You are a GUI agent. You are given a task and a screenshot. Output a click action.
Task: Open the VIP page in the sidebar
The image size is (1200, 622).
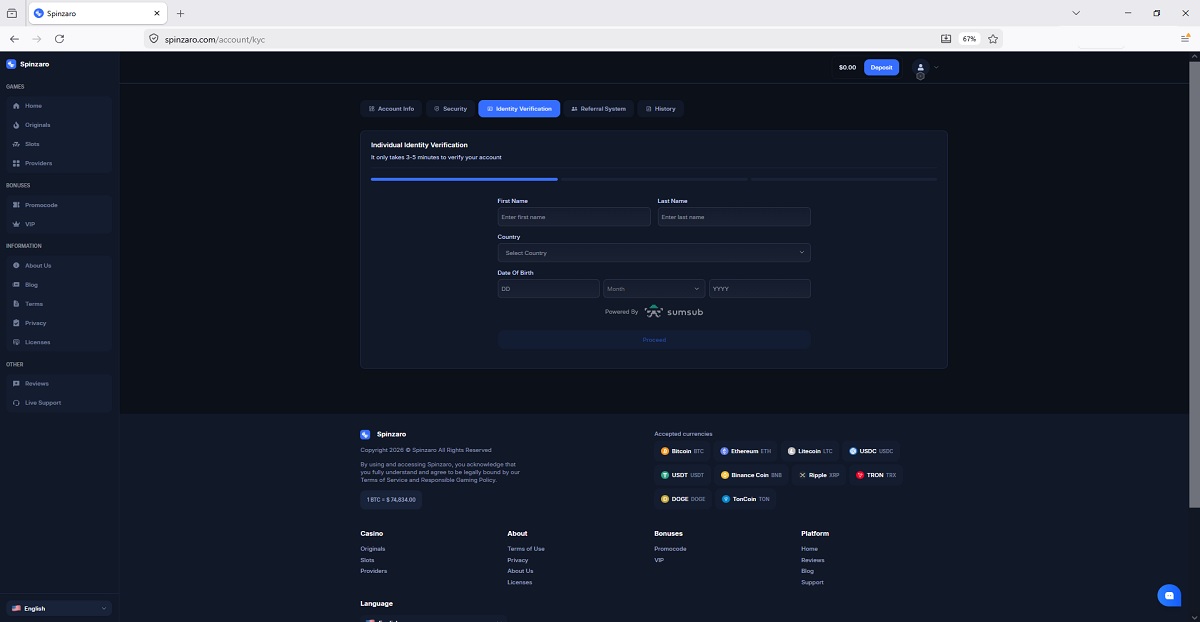(30, 224)
